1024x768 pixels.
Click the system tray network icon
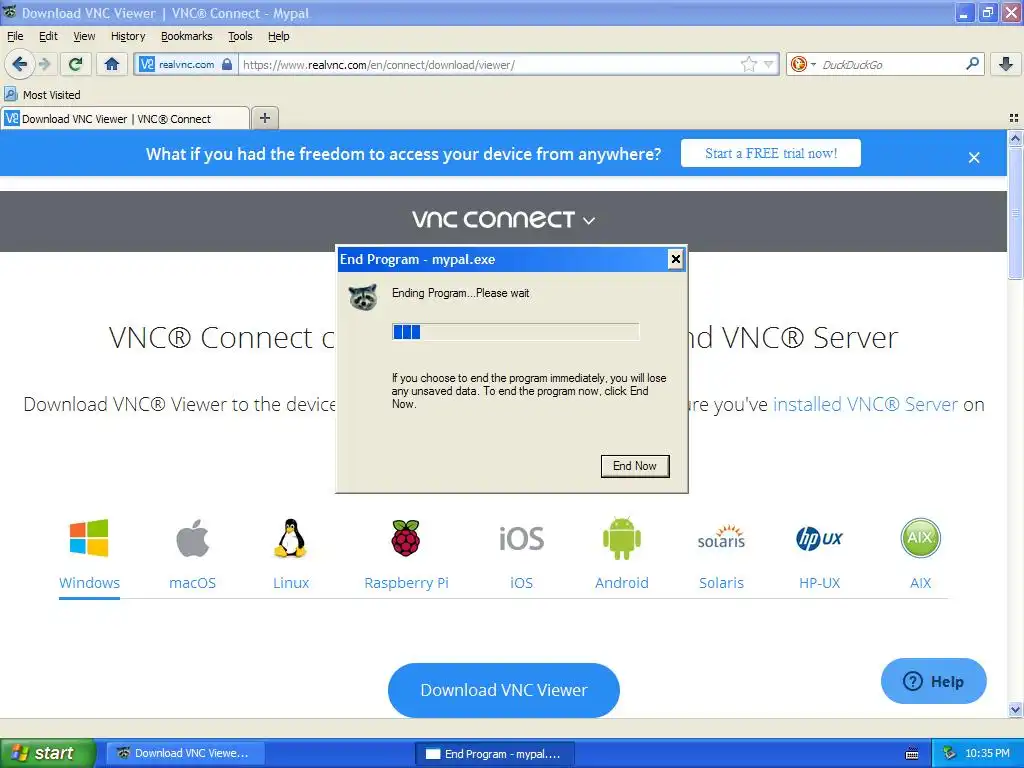coord(949,754)
